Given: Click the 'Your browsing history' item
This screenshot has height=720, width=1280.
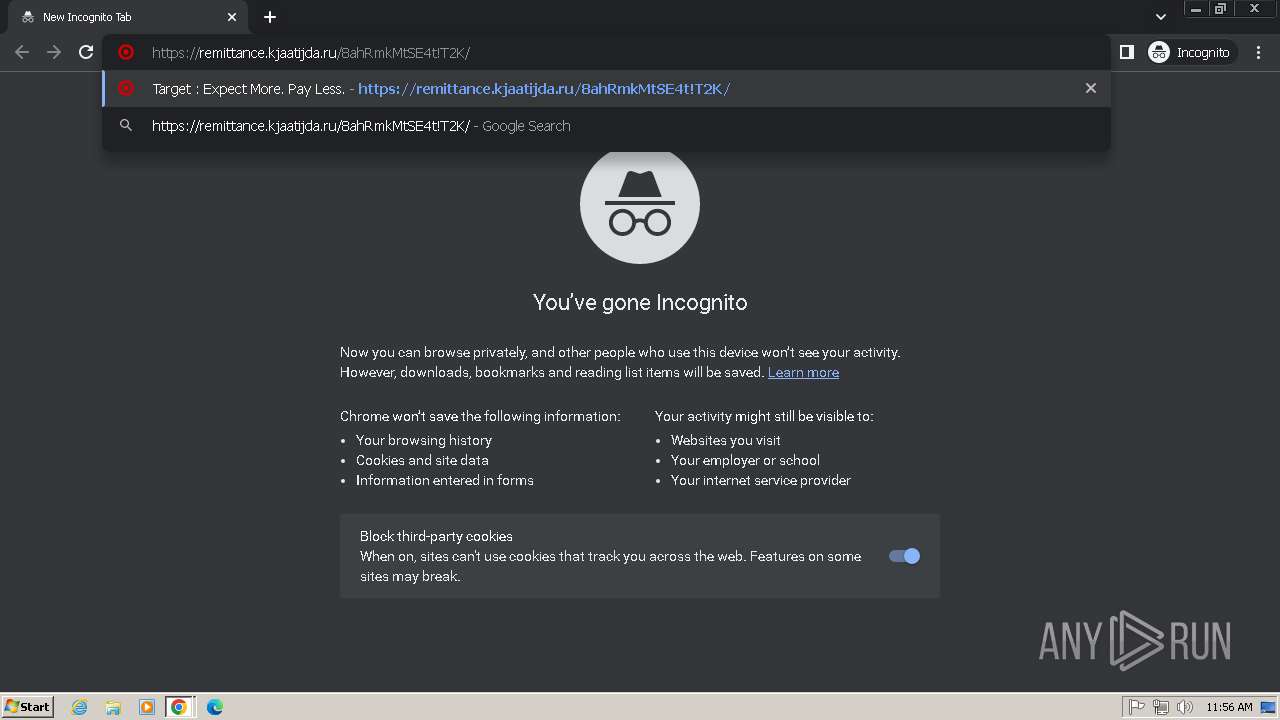Looking at the screenshot, I should (424, 440).
